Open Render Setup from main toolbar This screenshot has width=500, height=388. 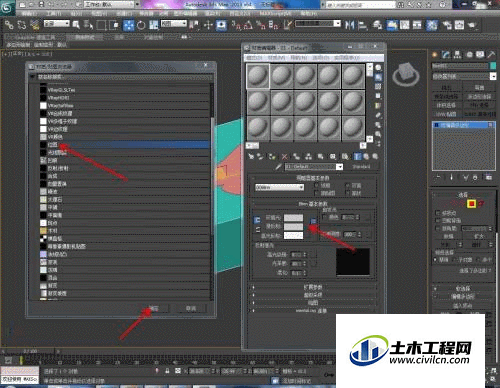446,25
